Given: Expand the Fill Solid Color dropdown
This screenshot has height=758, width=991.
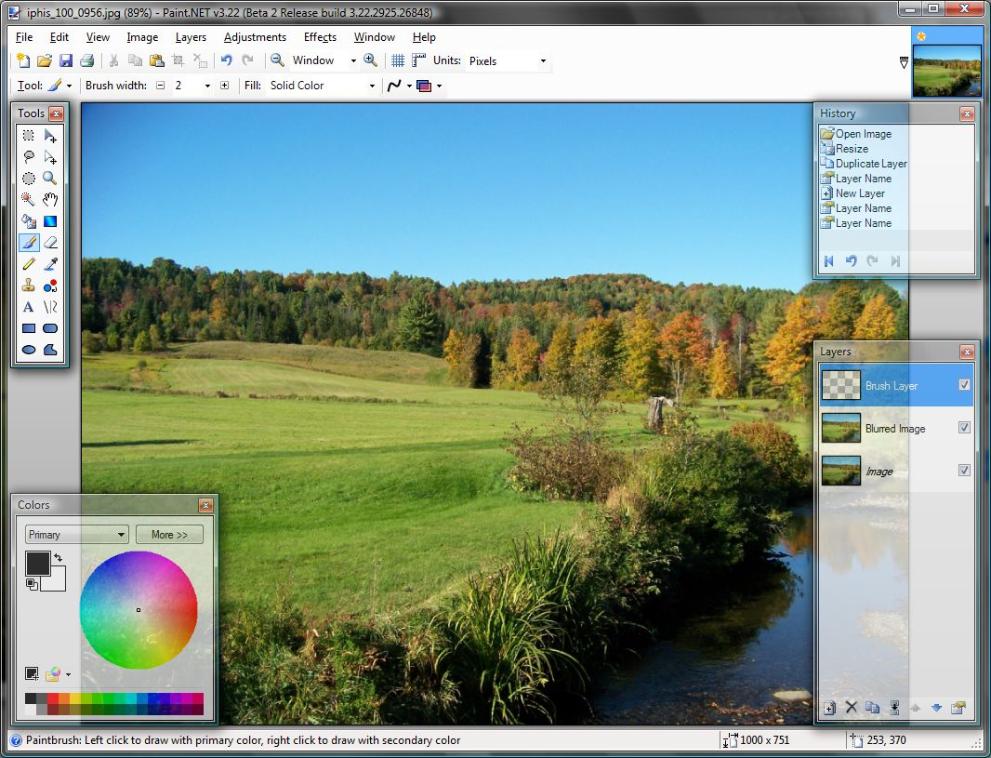Looking at the screenshot, I should (322, 86).
